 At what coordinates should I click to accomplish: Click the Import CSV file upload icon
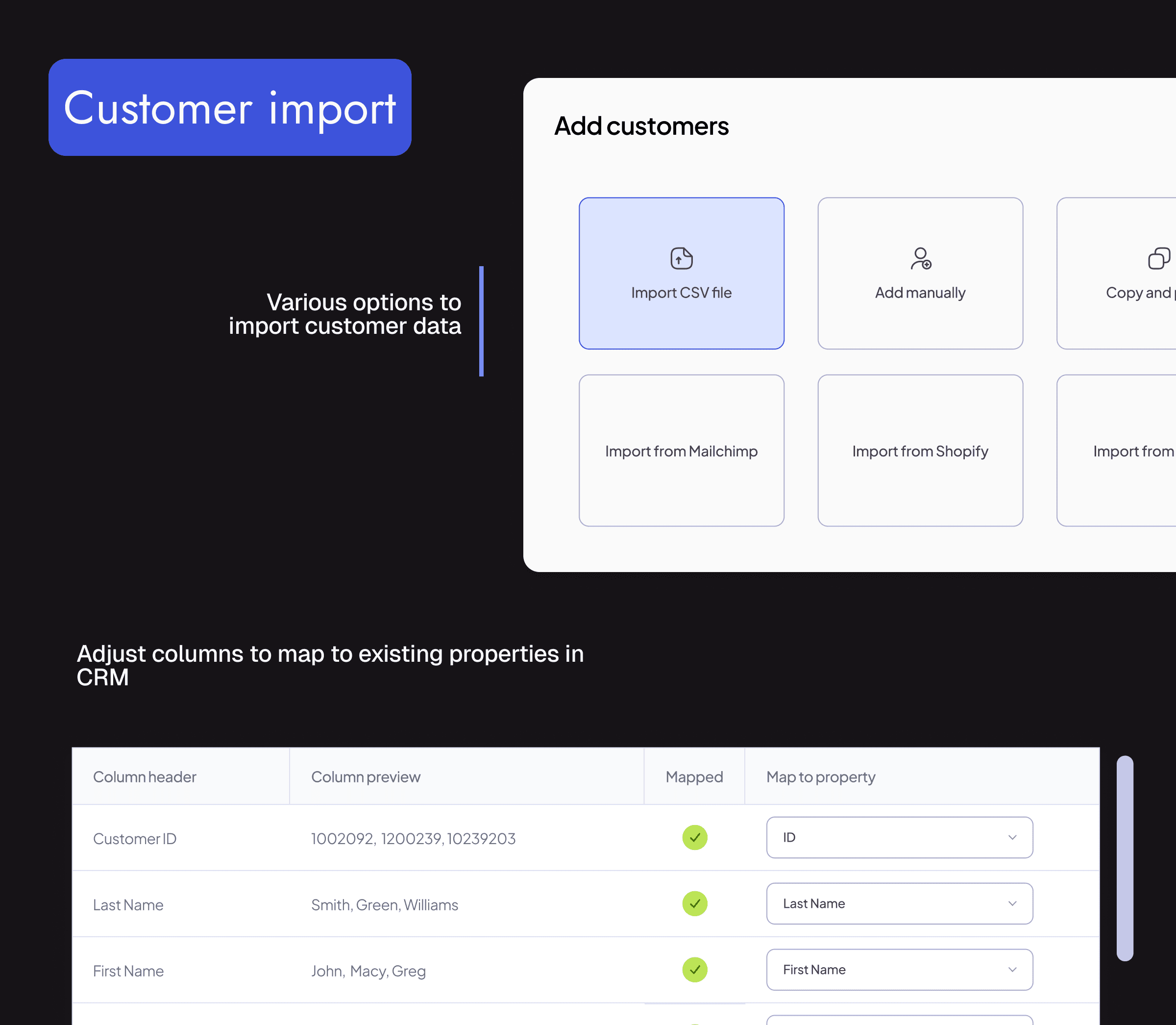[681, 258]
